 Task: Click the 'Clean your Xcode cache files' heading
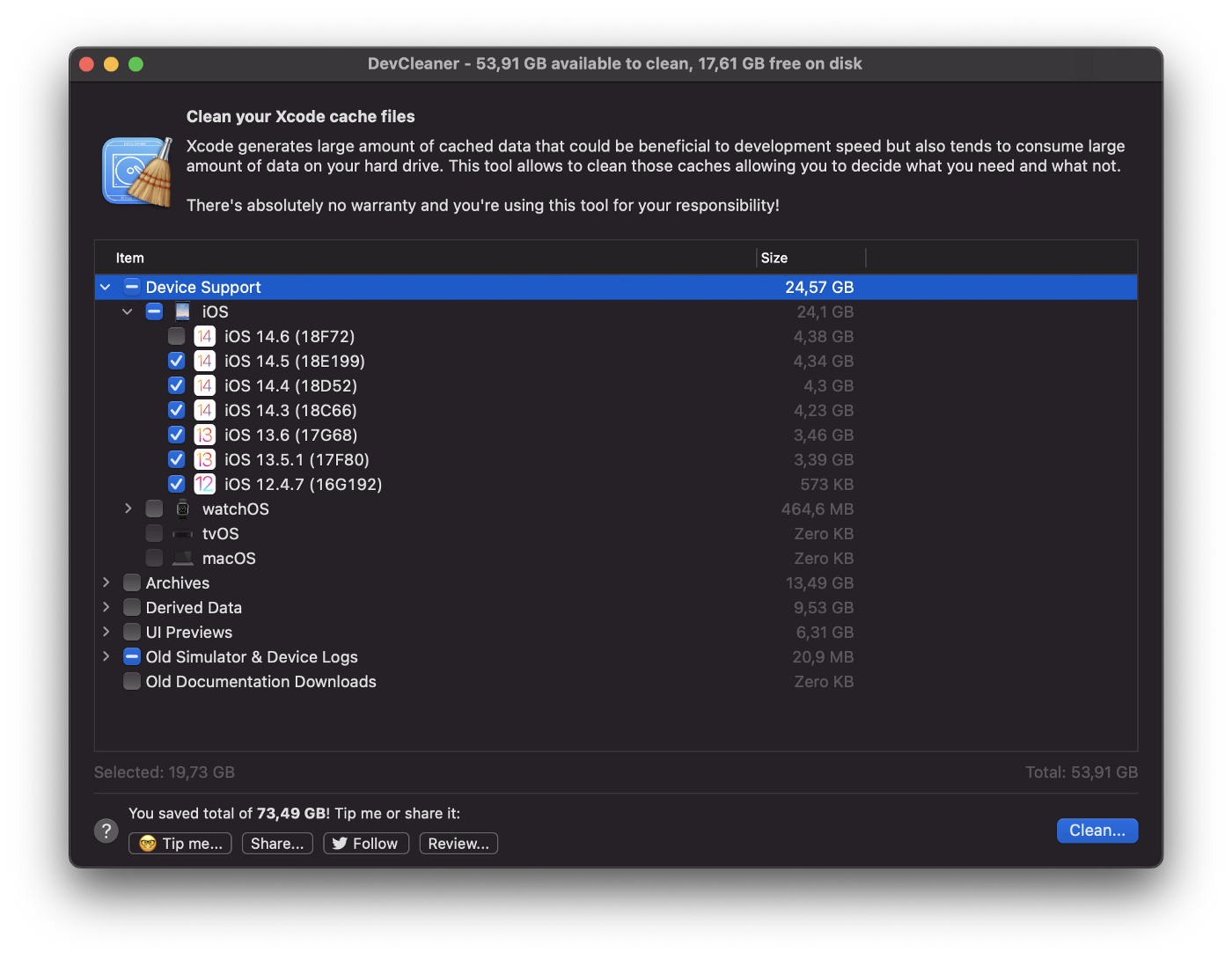[x=301, y=116]
